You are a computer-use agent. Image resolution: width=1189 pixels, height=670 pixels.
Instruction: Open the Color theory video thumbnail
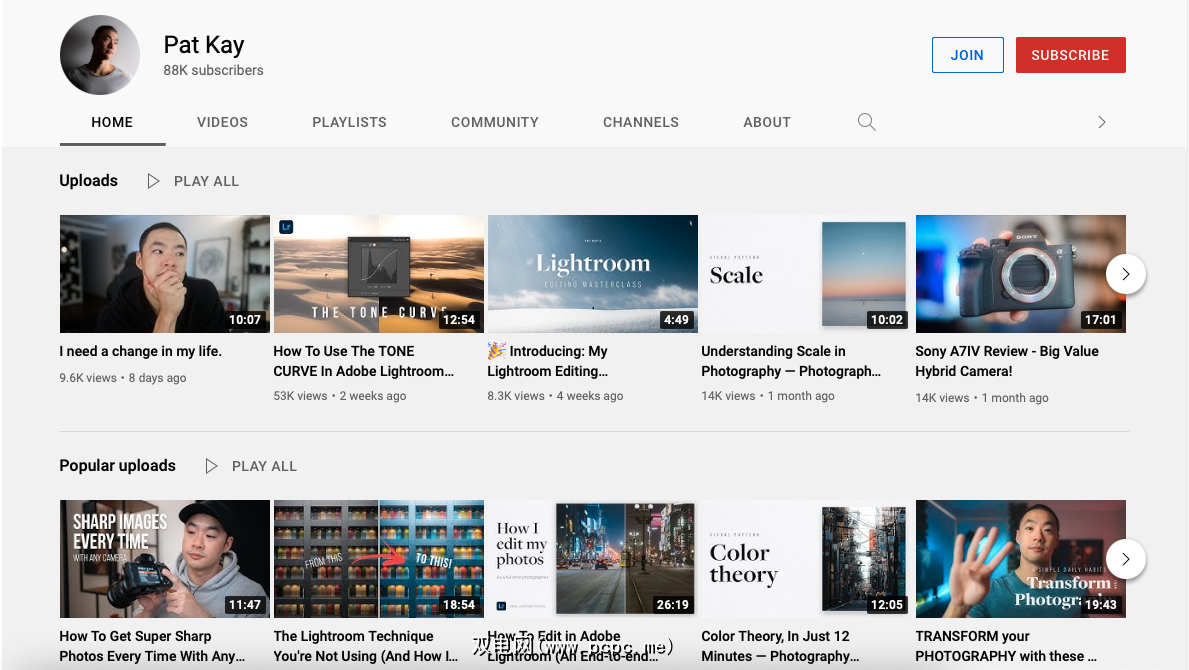806,558
